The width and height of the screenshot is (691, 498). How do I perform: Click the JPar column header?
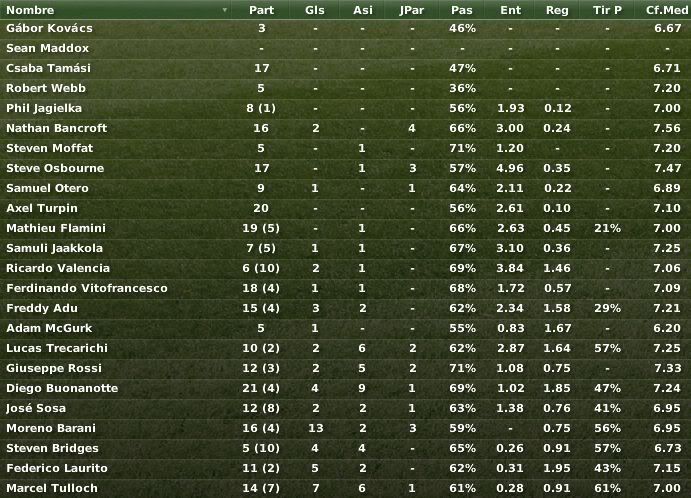pos(412,10)
